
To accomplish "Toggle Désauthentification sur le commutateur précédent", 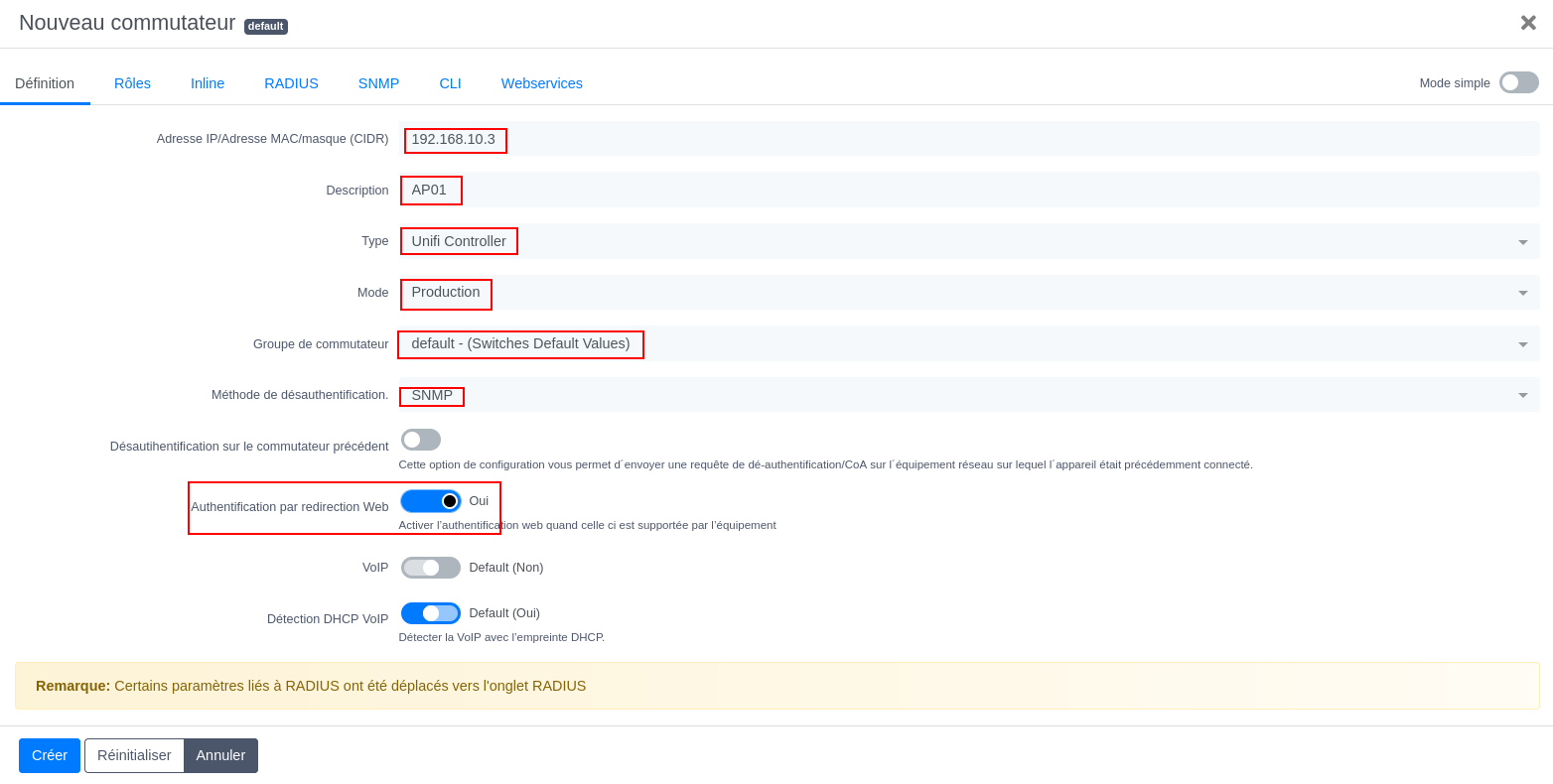I will [421, 440].
